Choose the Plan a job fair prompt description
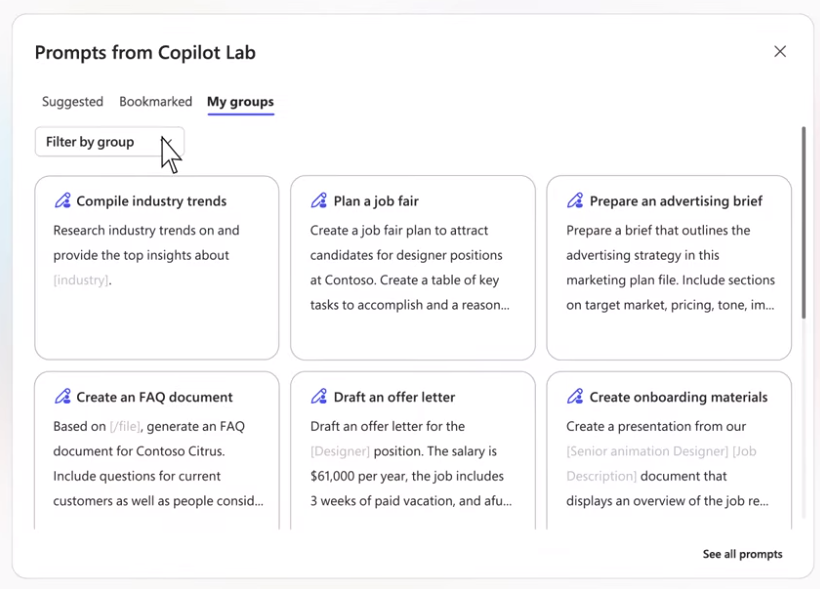 click(x=410, y=268)
